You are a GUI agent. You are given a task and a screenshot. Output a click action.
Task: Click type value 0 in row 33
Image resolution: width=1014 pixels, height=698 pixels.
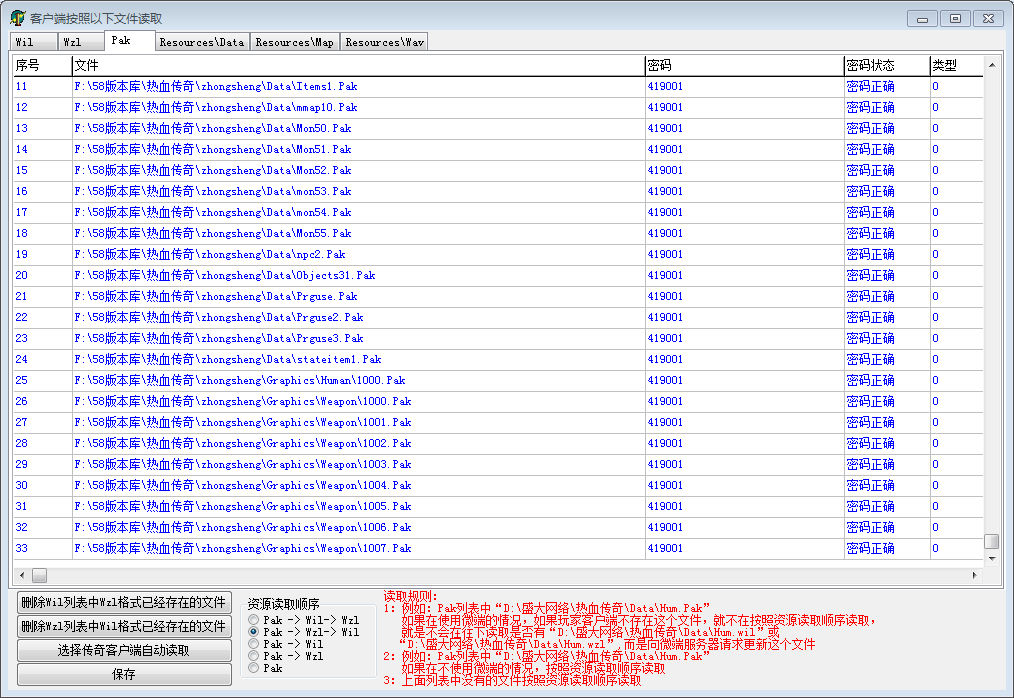click(935, 549)
